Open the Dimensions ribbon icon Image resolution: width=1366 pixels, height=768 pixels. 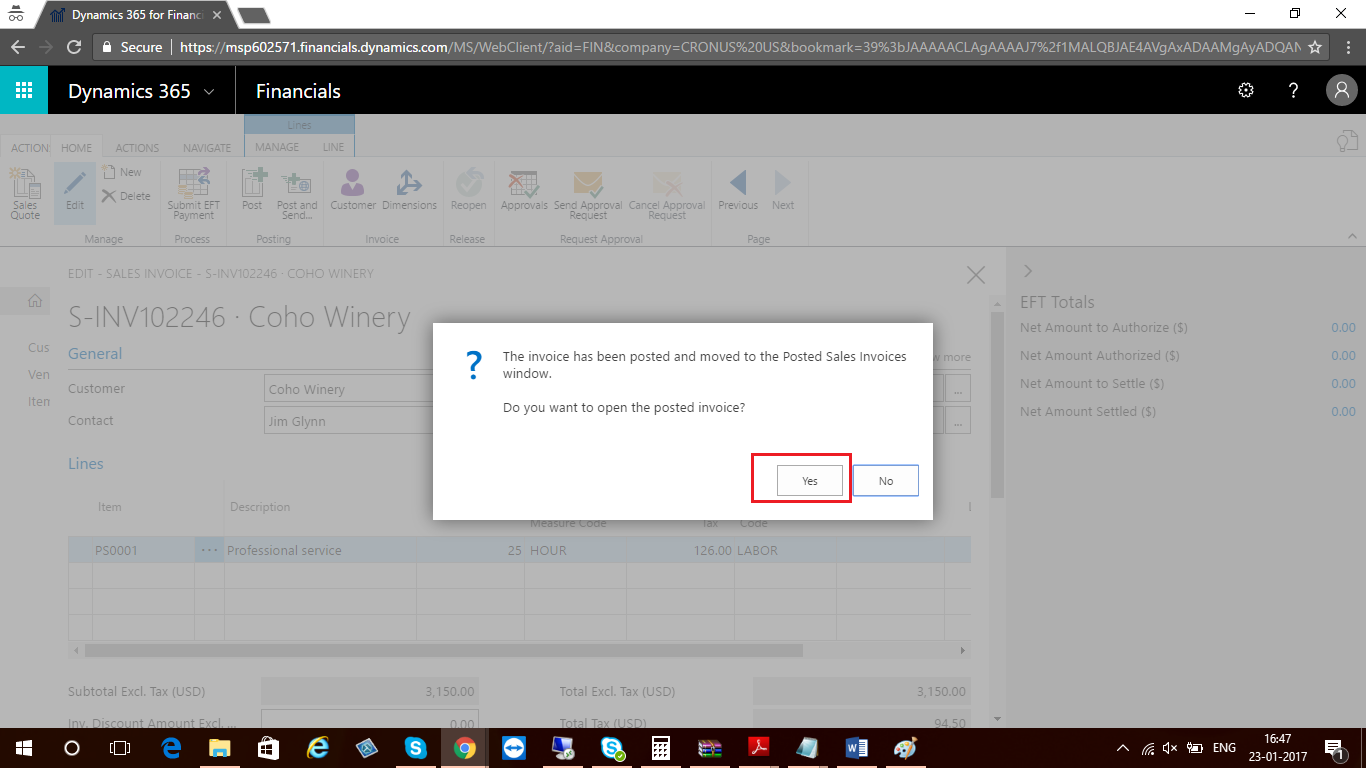(x=409, y=189)
